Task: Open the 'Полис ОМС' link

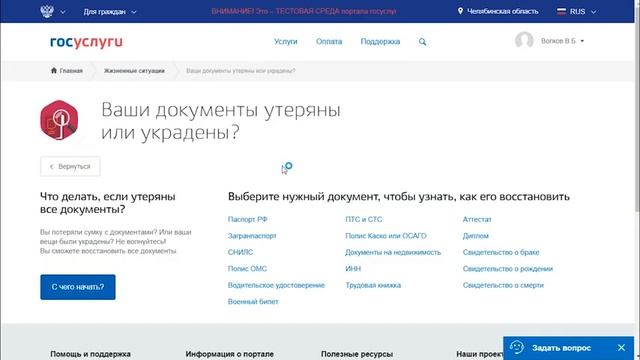Action: pyautogui.click(x=247, y=269)
